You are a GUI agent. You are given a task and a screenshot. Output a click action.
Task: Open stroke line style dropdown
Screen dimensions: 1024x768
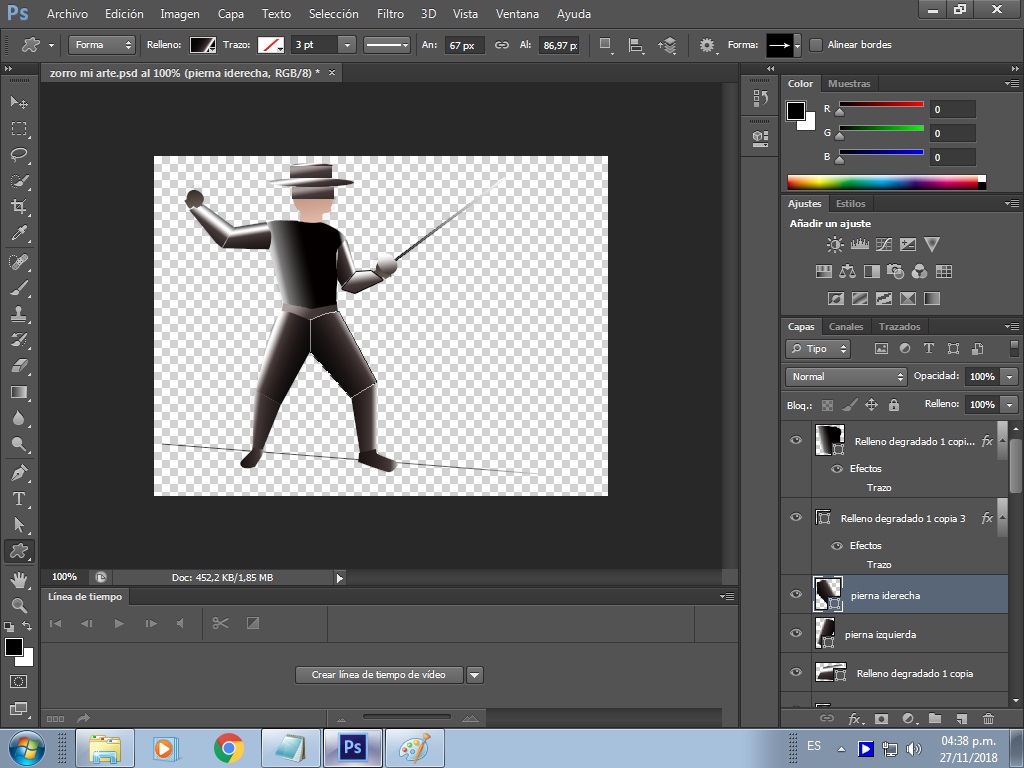tap(387, 45)
